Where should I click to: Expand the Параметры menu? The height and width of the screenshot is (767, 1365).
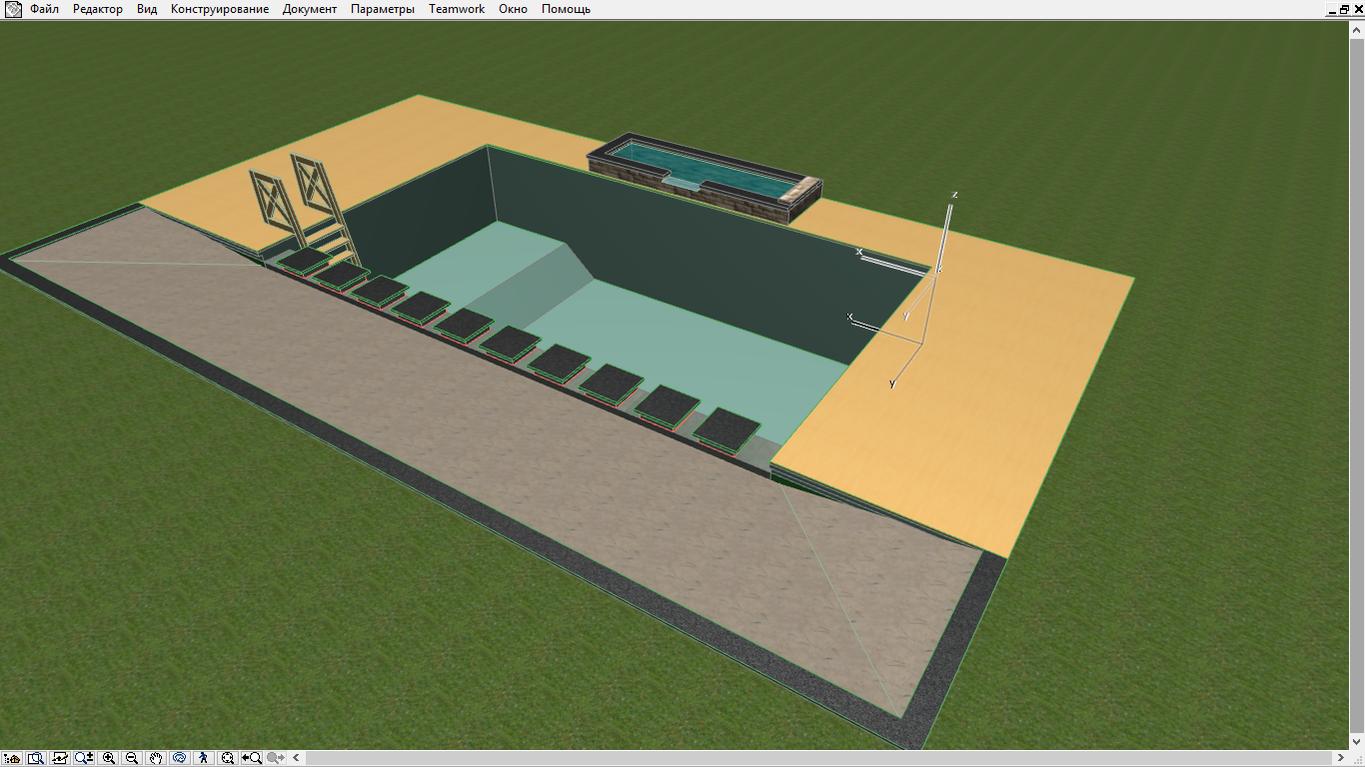click(x=382, y=9)
